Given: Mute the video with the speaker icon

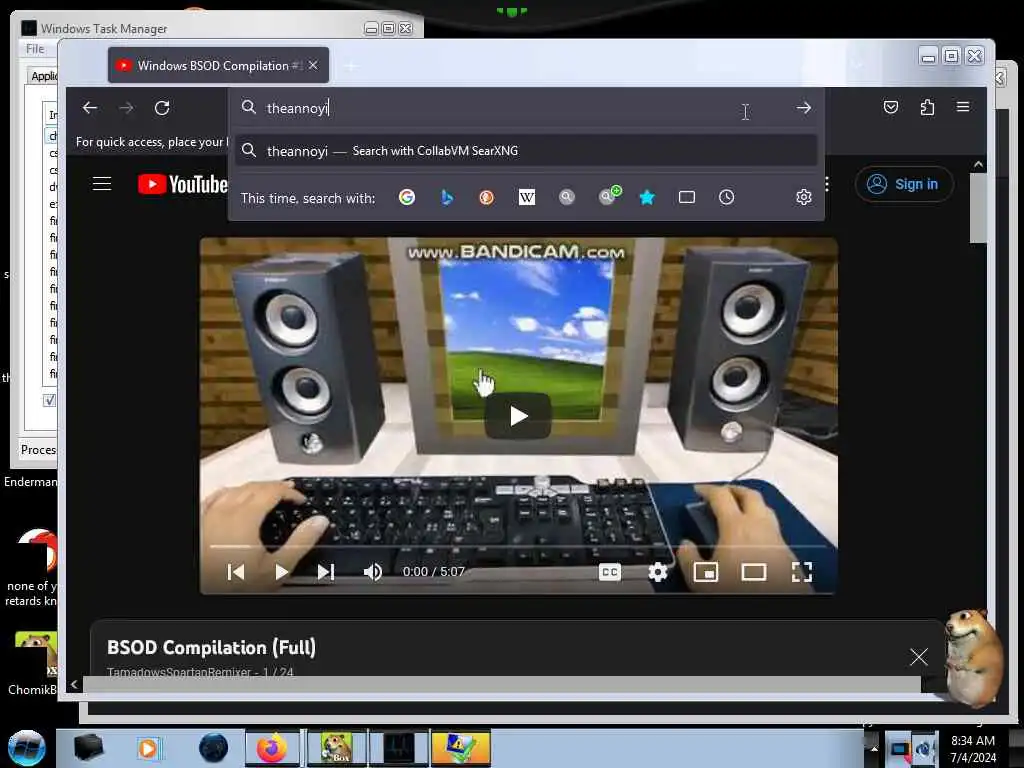Looking at the screenshot, I should [x=372, y=572].
